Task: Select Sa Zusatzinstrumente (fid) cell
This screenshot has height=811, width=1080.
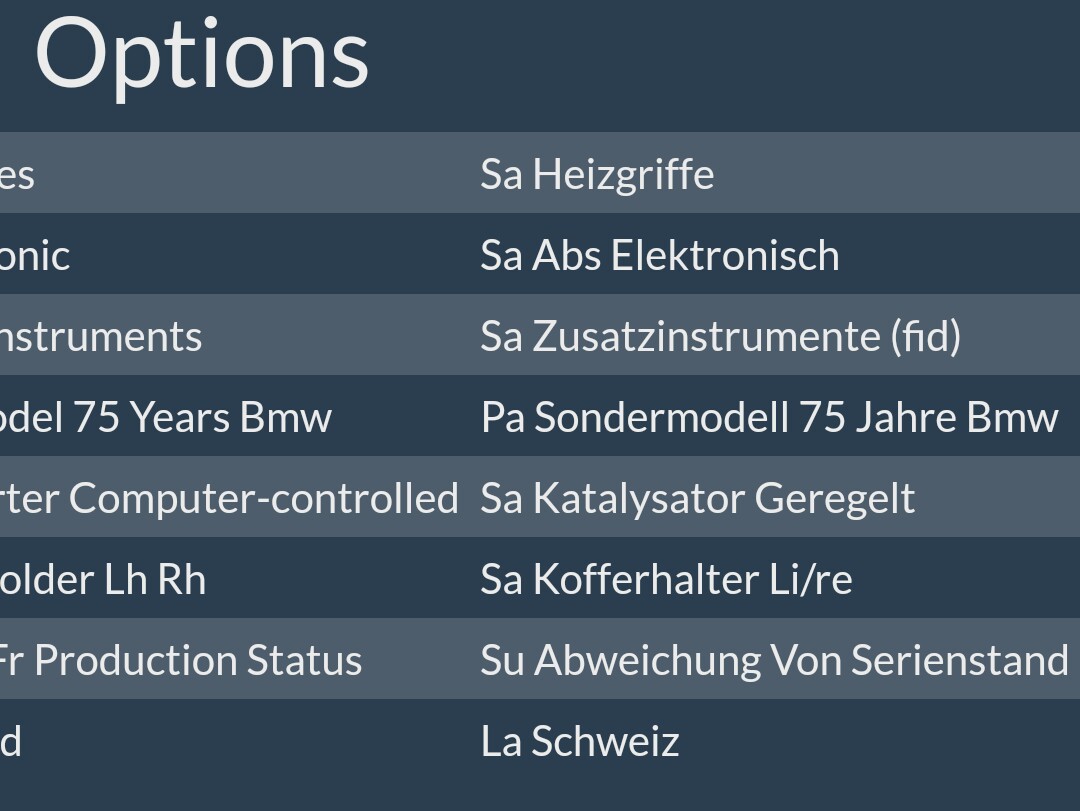Action: tap(720, 336)
